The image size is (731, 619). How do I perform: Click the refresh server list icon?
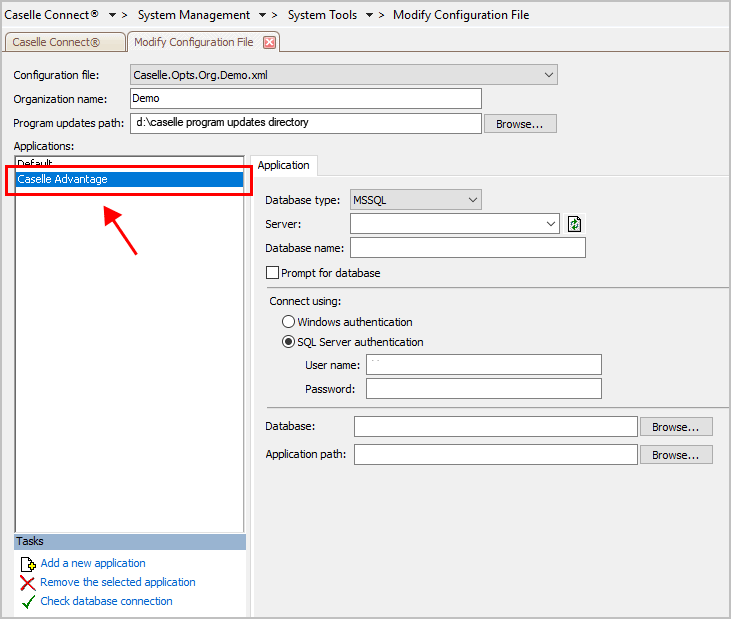[574, 224]
